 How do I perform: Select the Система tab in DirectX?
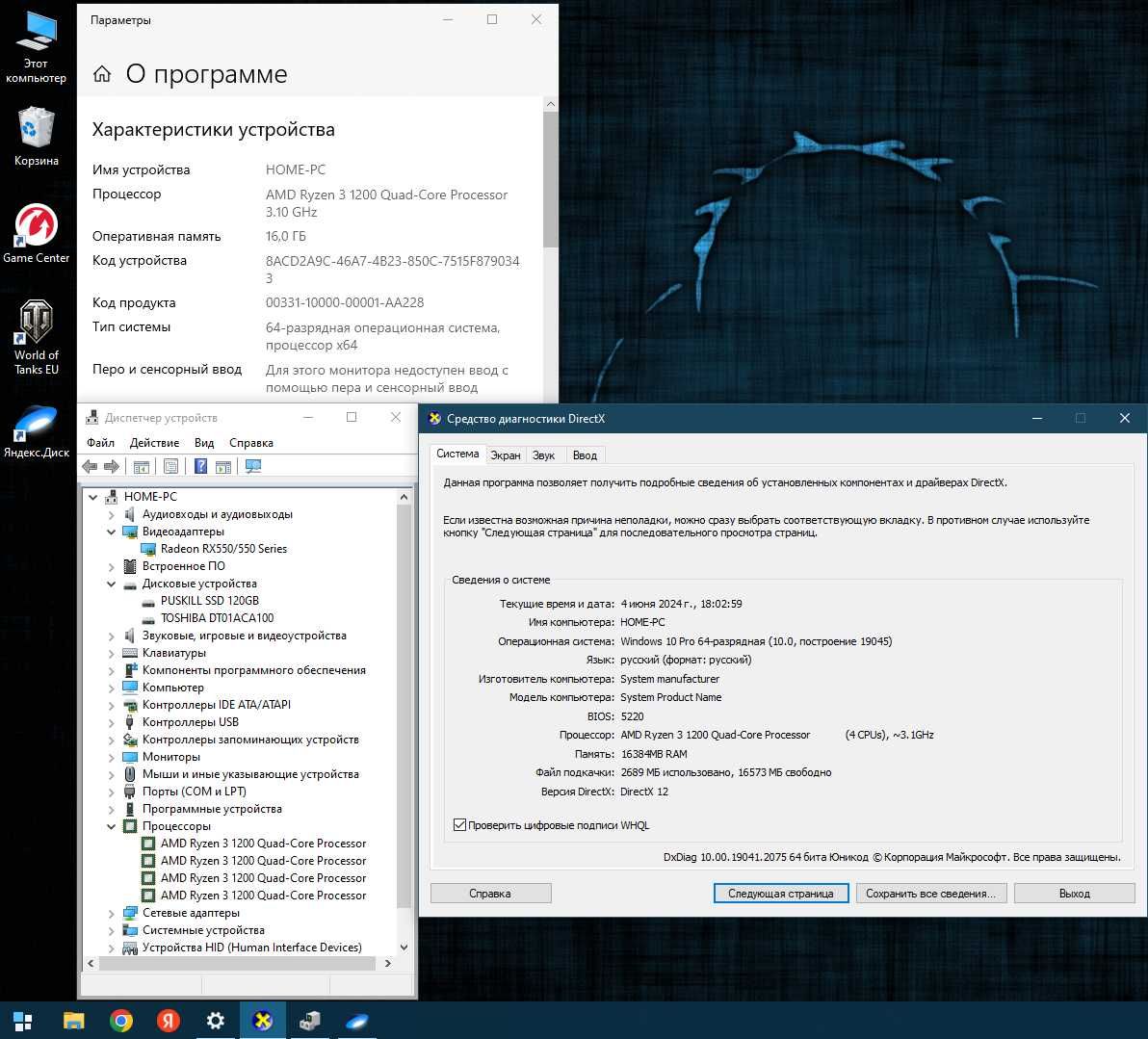457,454
